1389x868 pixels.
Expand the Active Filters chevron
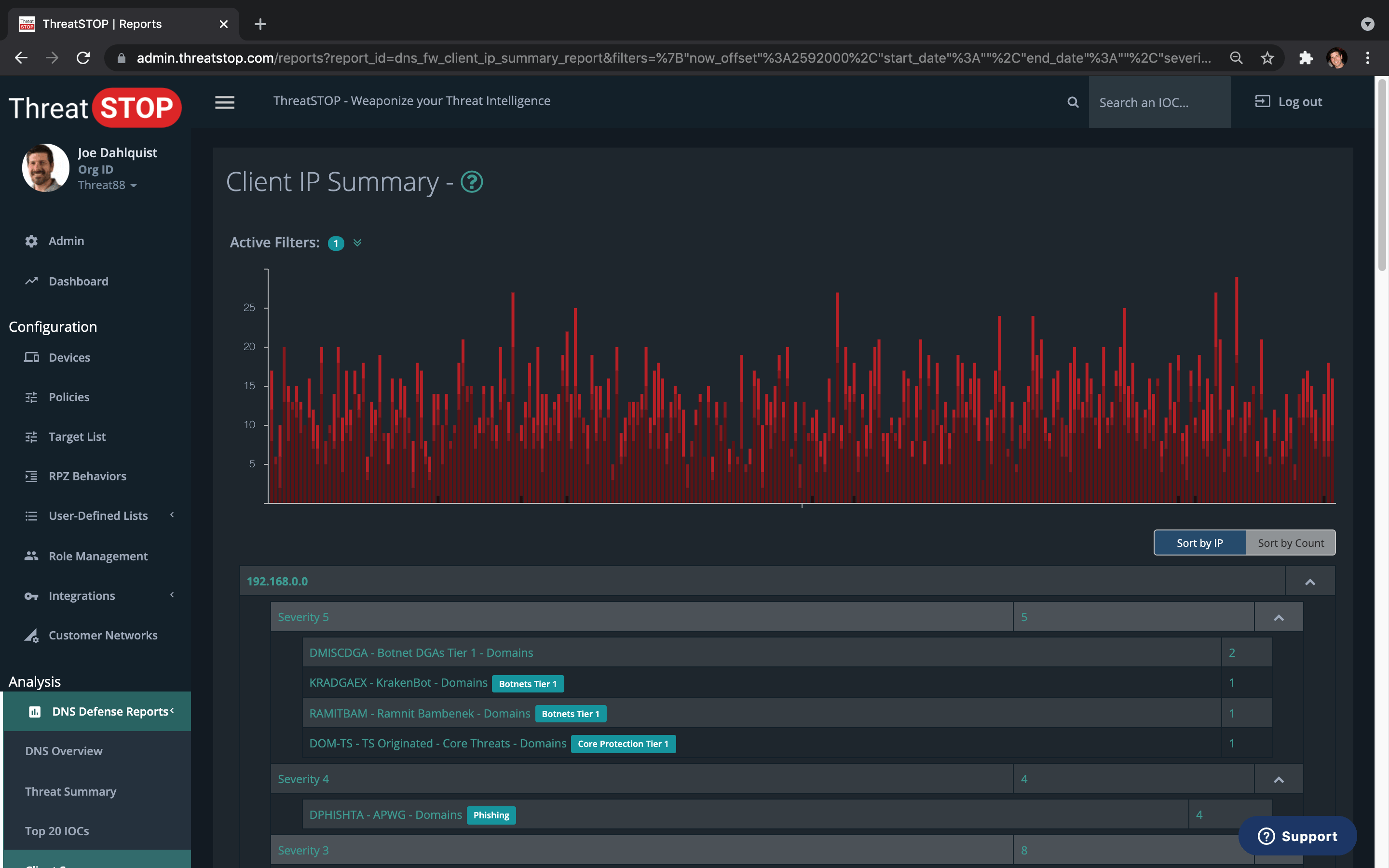pyautogui.click(x=357, y=243)
